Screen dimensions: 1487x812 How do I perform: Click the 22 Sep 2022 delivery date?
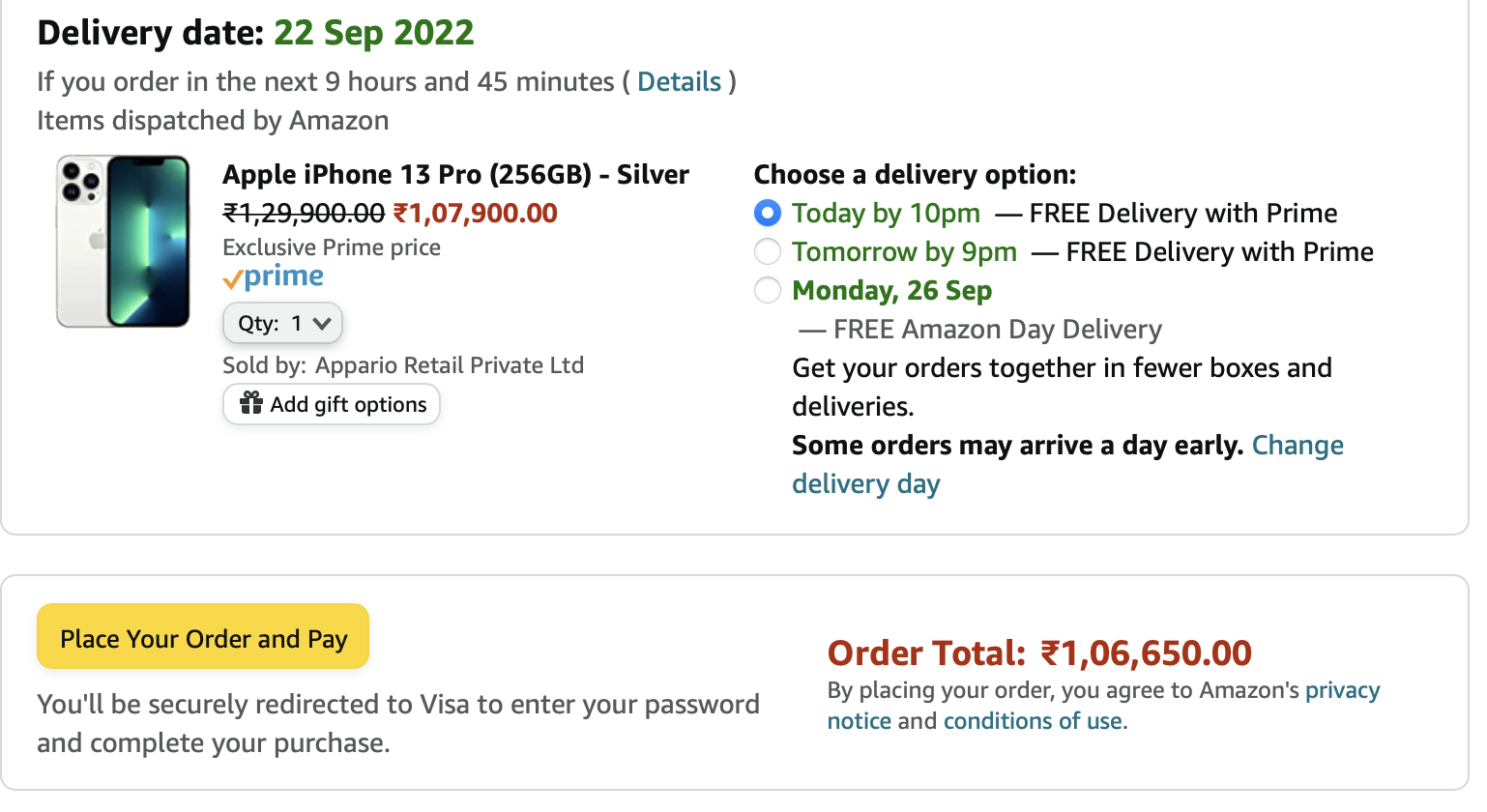(x=374, y=33)
